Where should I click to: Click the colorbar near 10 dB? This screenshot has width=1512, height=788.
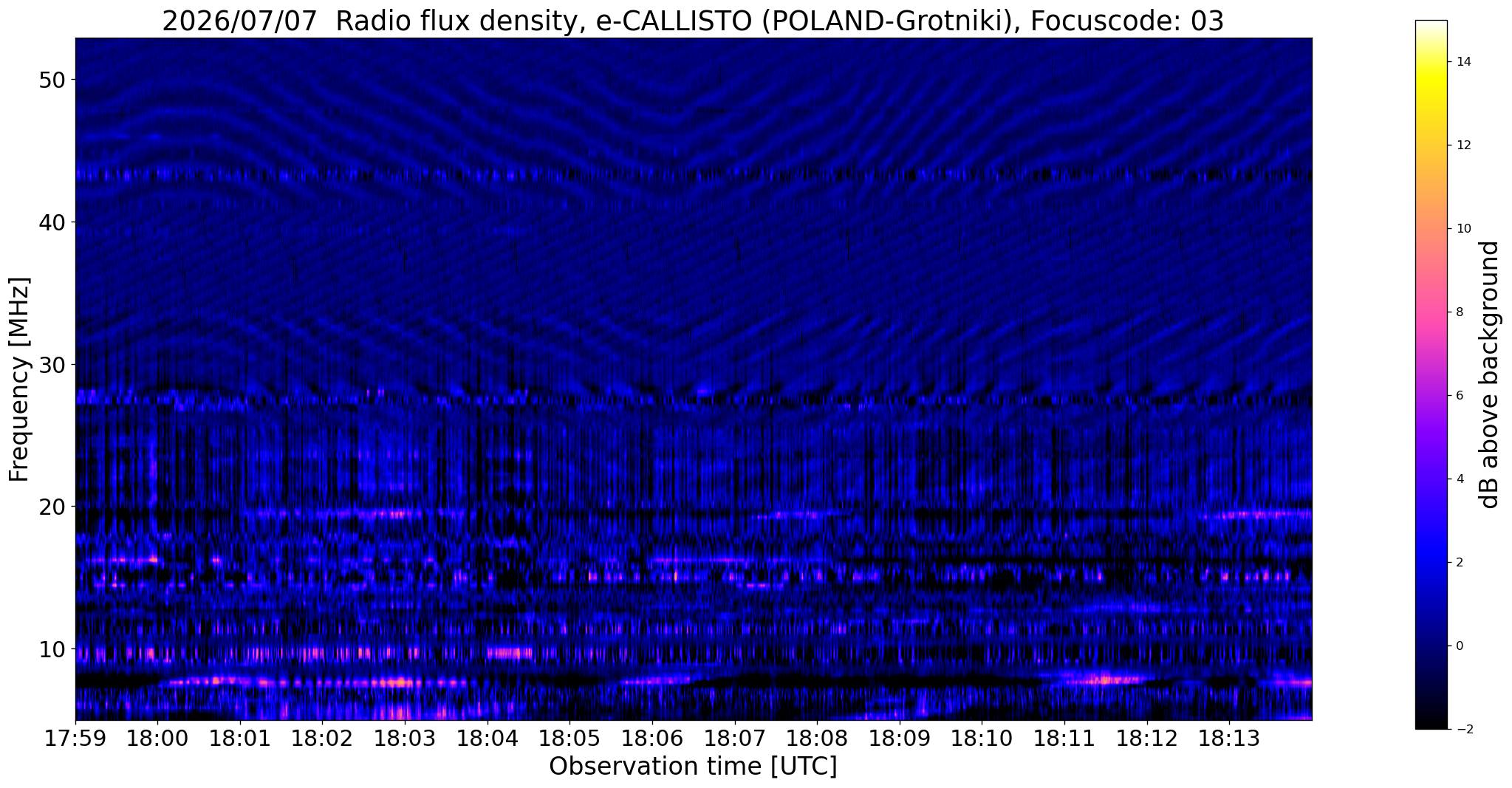coord(1431,228)
